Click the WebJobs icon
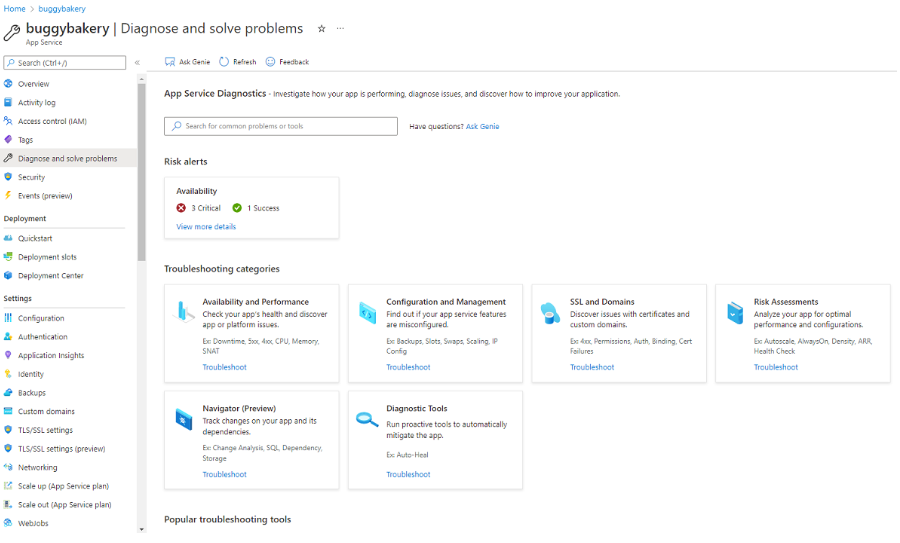The image size is (900, 543). coord(8,523)
